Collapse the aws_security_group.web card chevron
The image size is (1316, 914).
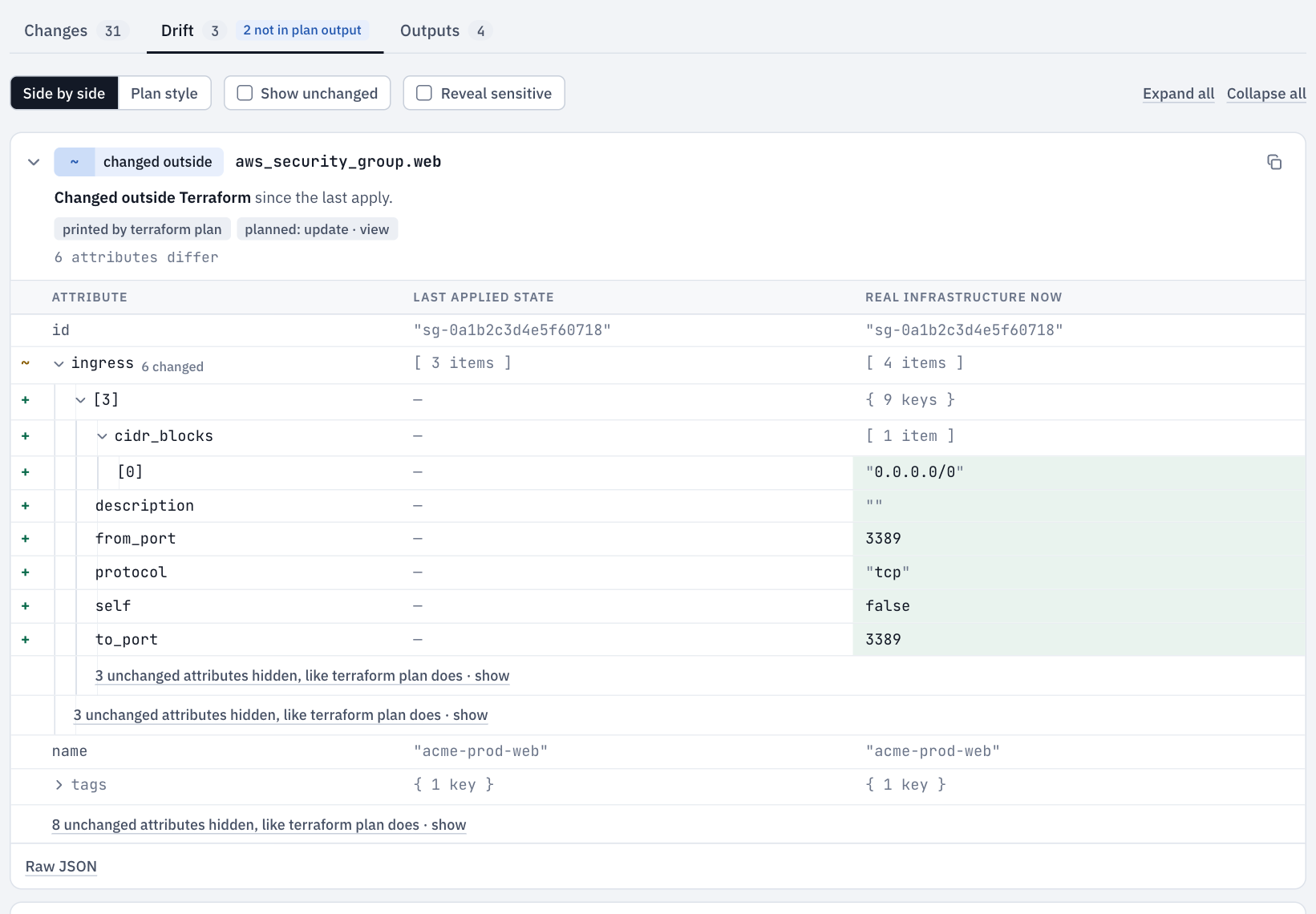click(x=34, y=162)
